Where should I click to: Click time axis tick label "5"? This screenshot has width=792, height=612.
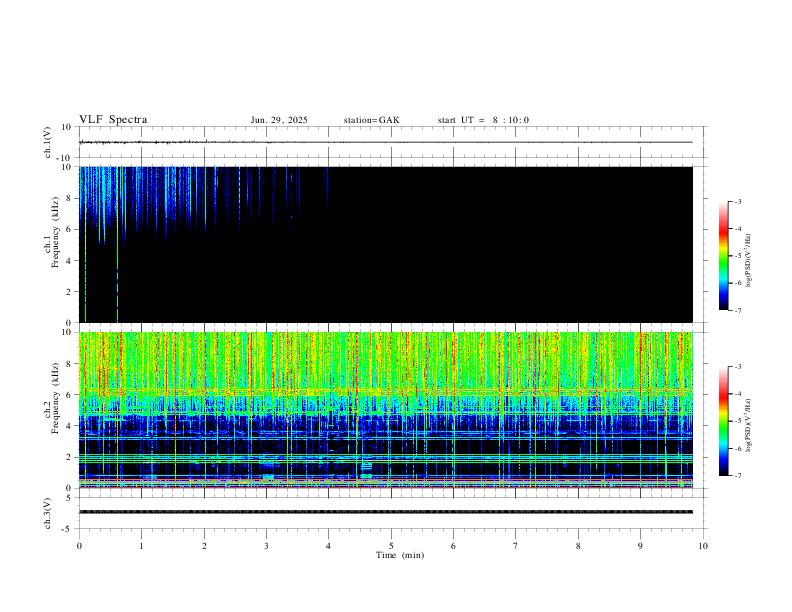click(391, 546)
